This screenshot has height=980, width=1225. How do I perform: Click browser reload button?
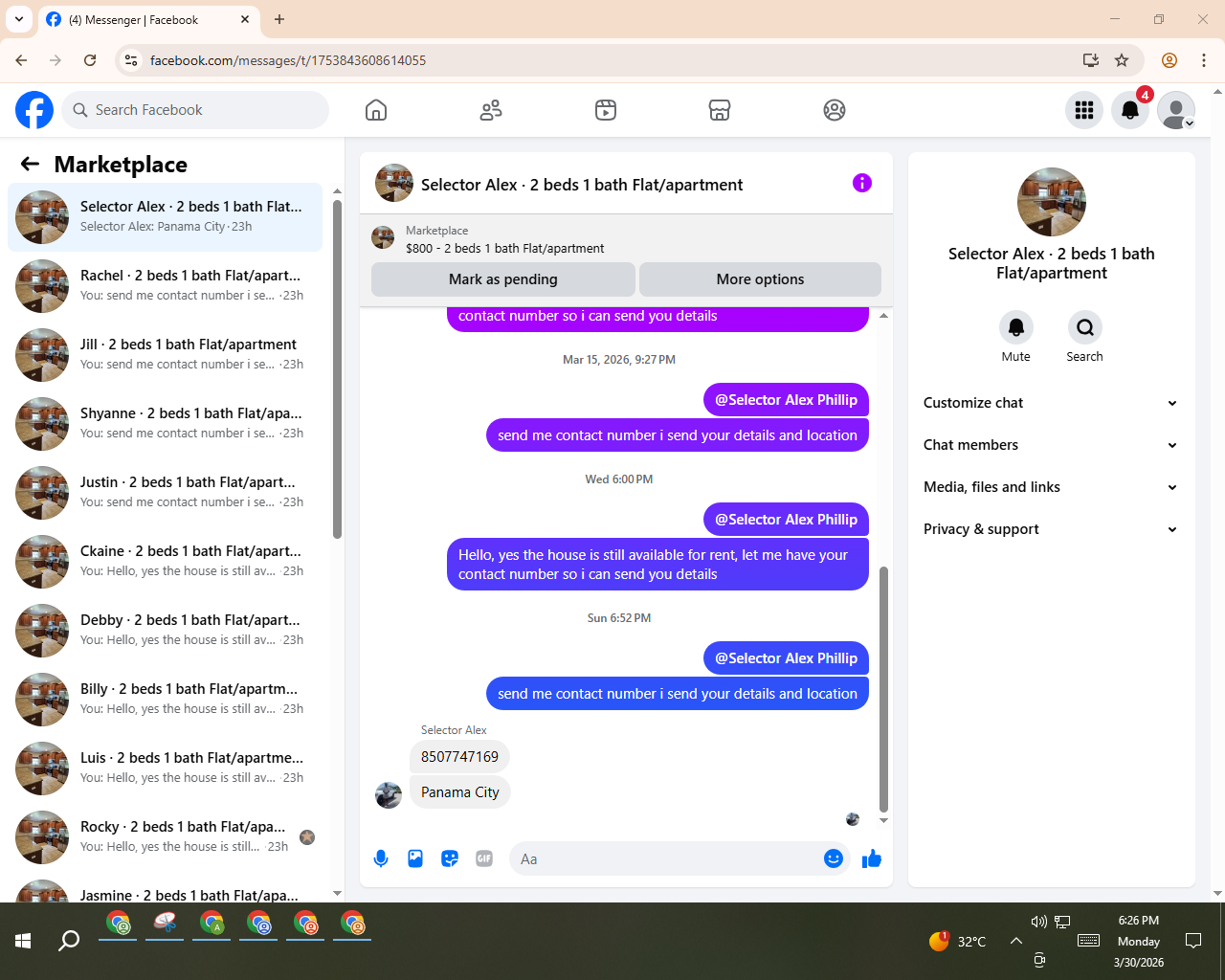(90, 60)
